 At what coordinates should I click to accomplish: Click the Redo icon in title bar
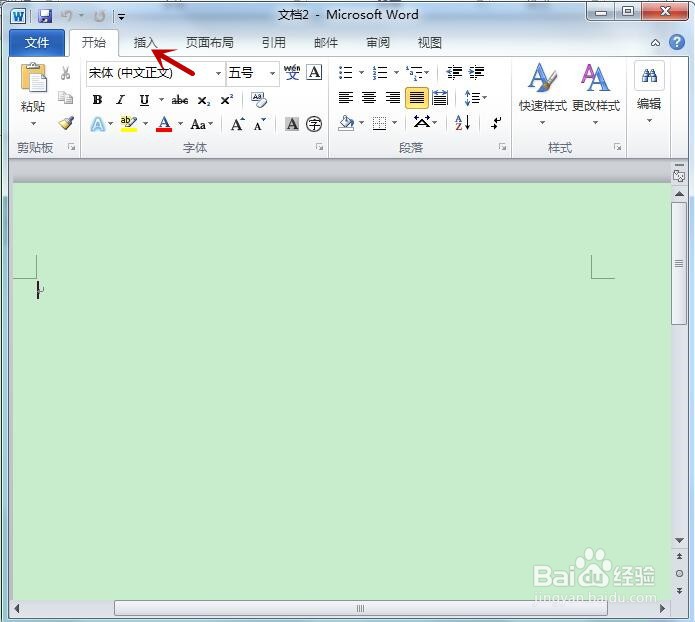coord(99,16)
